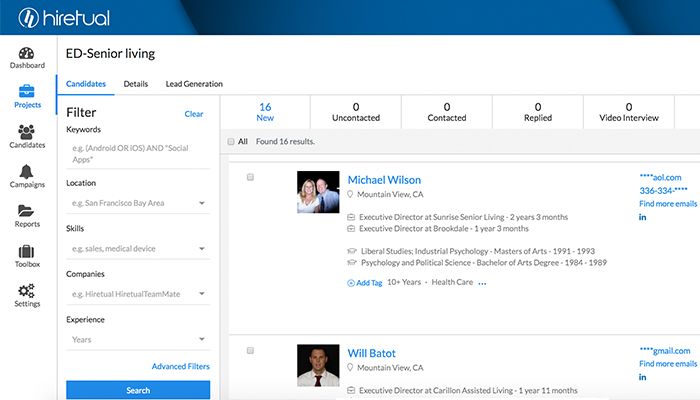Image resolution: width=700 pixels, height=400 pixels.
Task: Click Michael Wilson's profile photo
Action: (317, 192)
